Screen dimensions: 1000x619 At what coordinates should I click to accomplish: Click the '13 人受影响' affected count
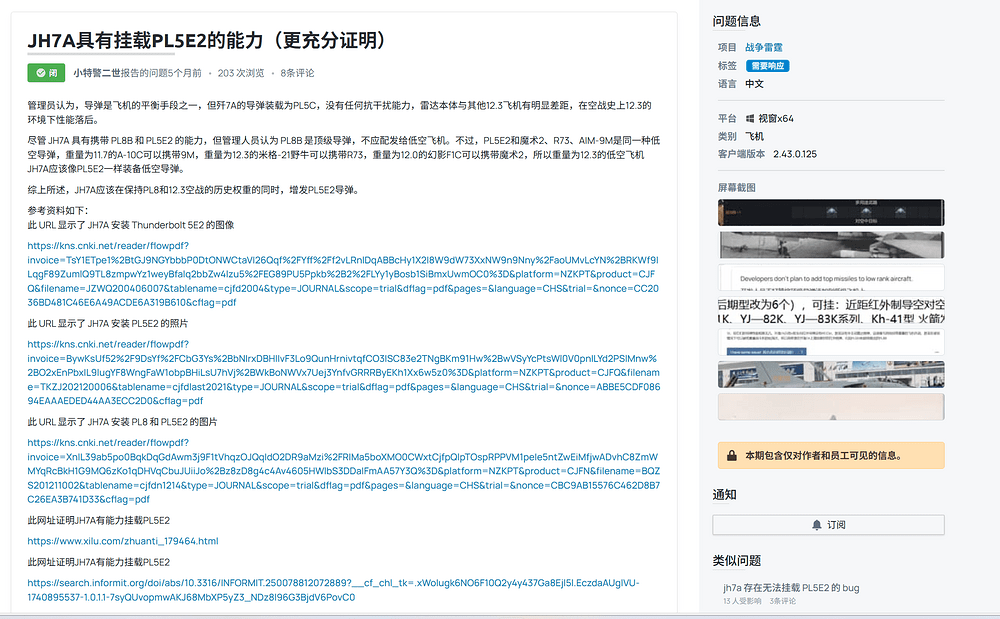742,601
